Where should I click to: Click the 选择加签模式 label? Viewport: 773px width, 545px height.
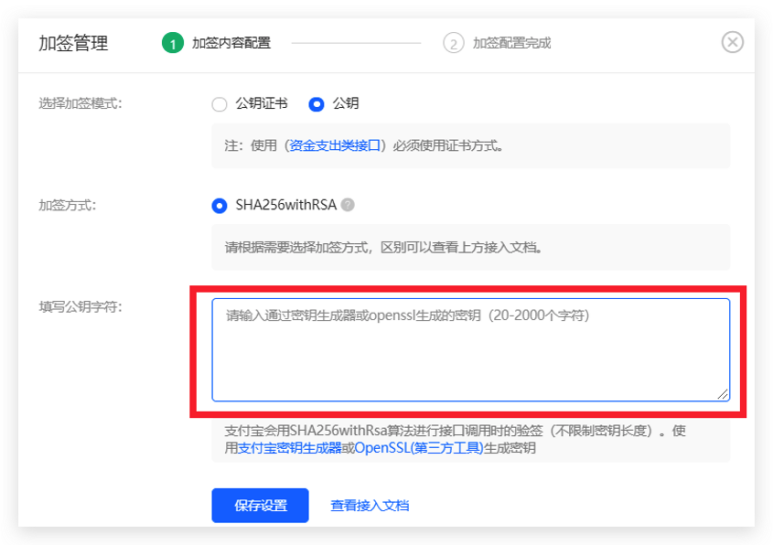(x=80, y=103)
